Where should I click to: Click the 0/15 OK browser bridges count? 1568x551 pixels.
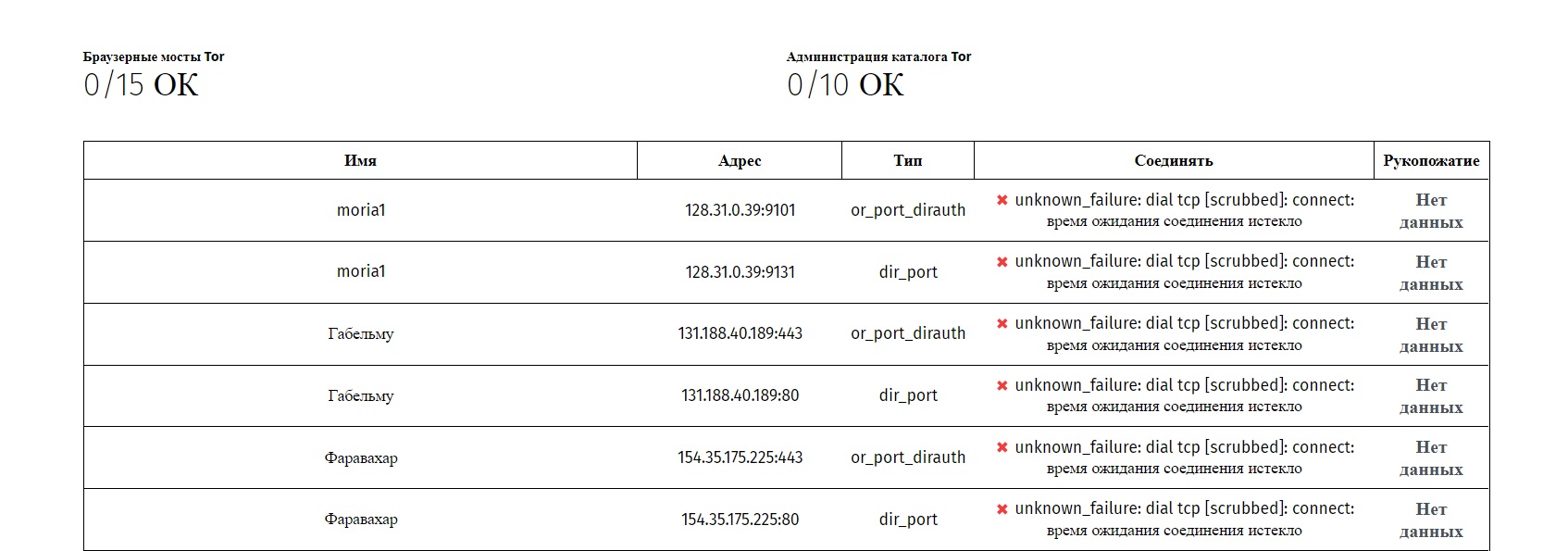(141, 85)
